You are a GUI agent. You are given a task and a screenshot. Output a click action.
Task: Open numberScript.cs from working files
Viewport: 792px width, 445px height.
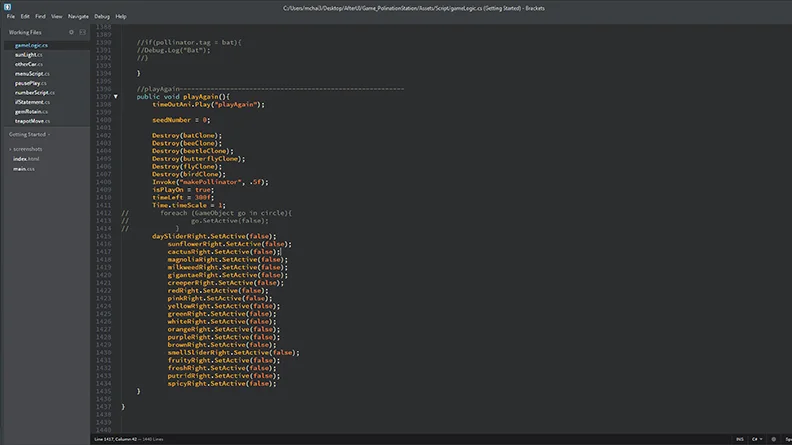(x=35, y=92)
